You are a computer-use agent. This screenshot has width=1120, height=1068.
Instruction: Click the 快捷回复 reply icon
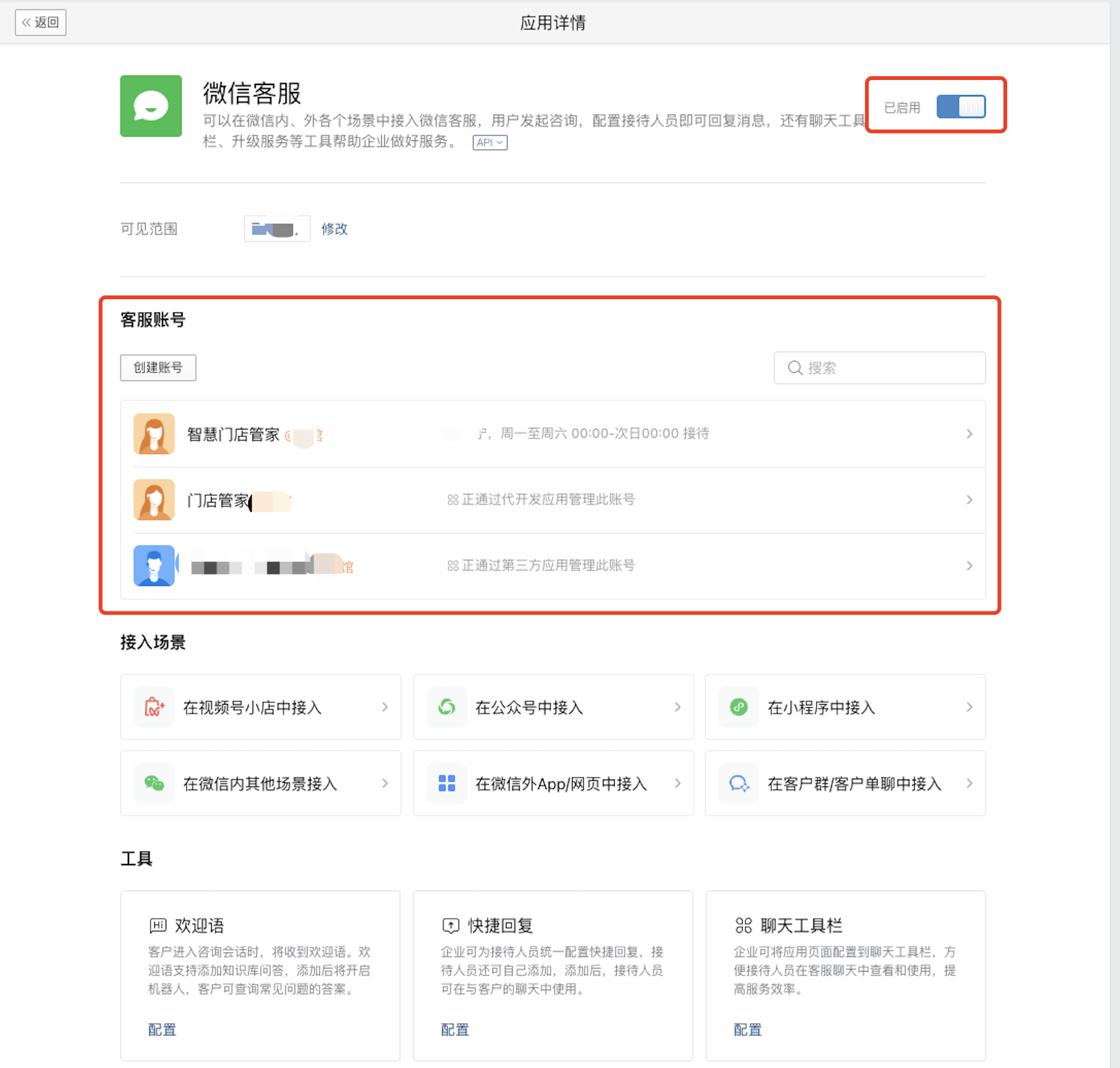(450, 925)
